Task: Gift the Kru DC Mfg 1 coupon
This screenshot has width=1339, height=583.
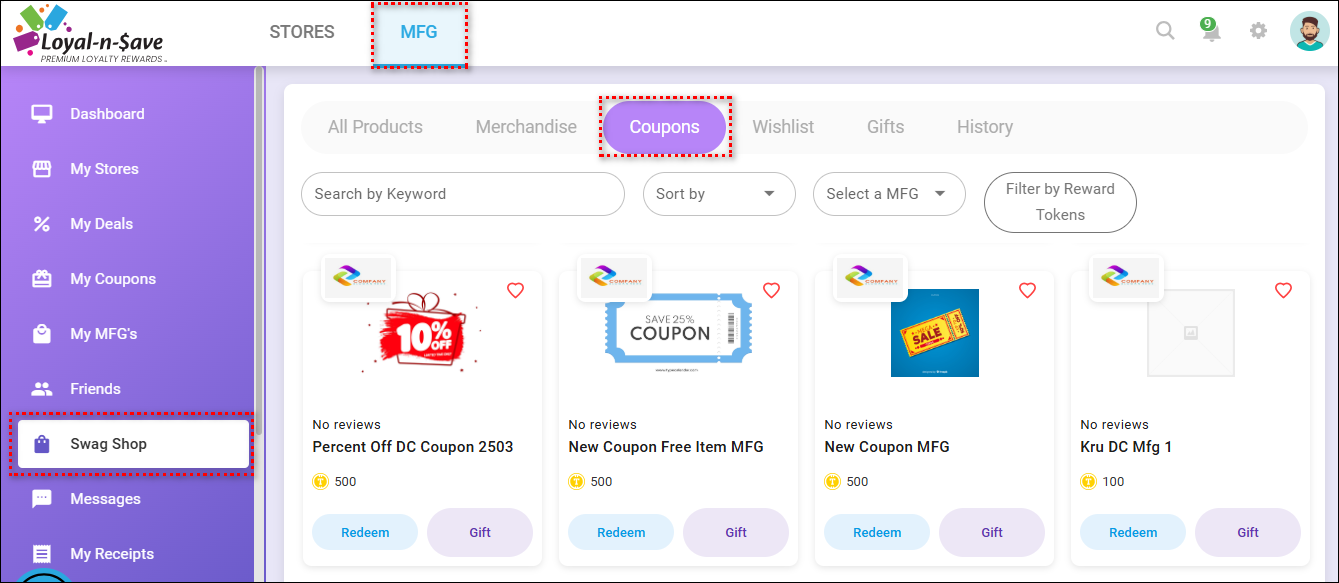Action: [x=1247, y=533]
